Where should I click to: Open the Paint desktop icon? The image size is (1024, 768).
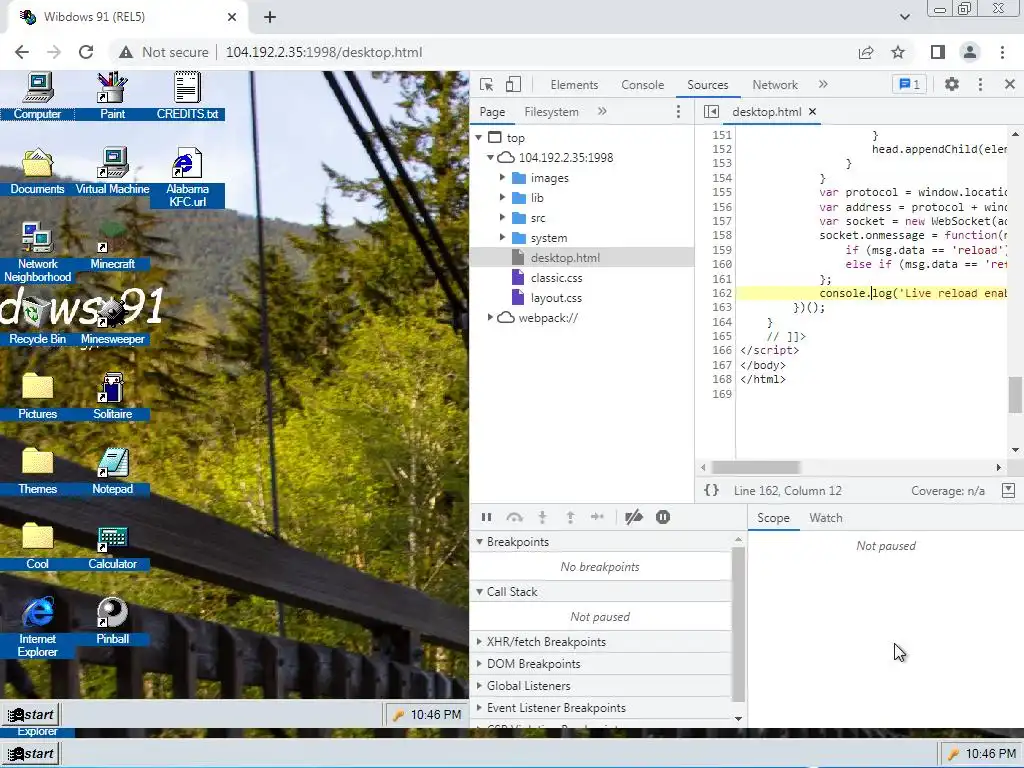coord(112,95)
